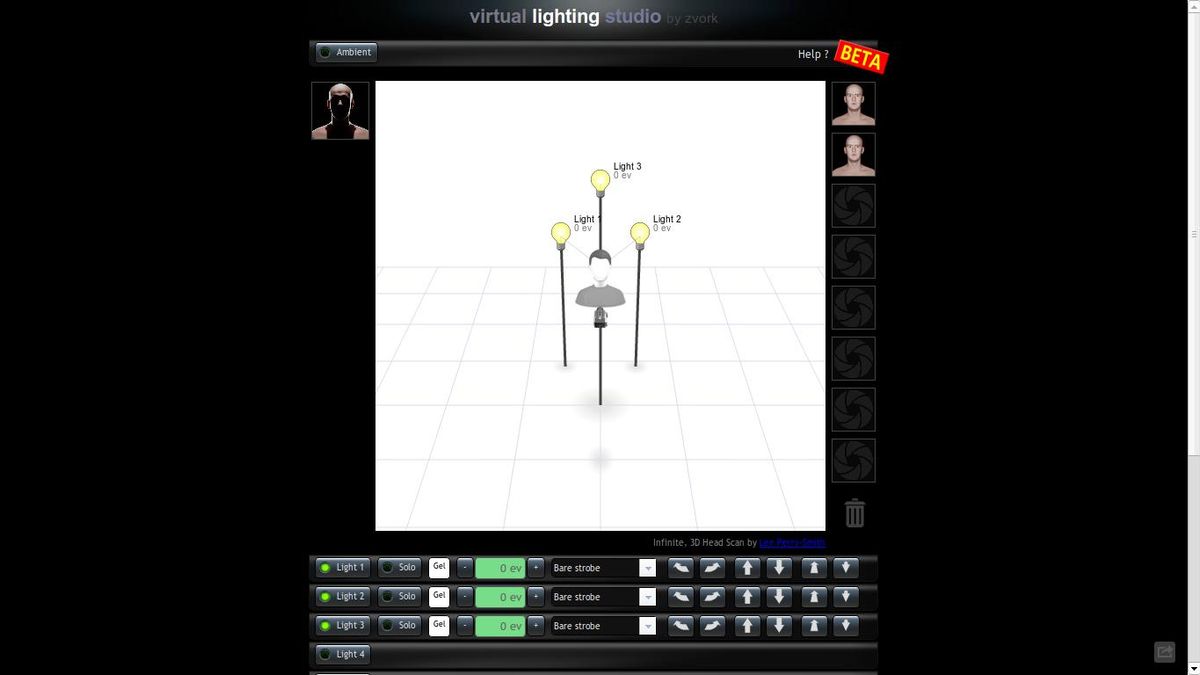The height and width of the screenshot is (675, 1200).
Task: Open Light 2 modifier type dropdown
Action: (604, 597)
